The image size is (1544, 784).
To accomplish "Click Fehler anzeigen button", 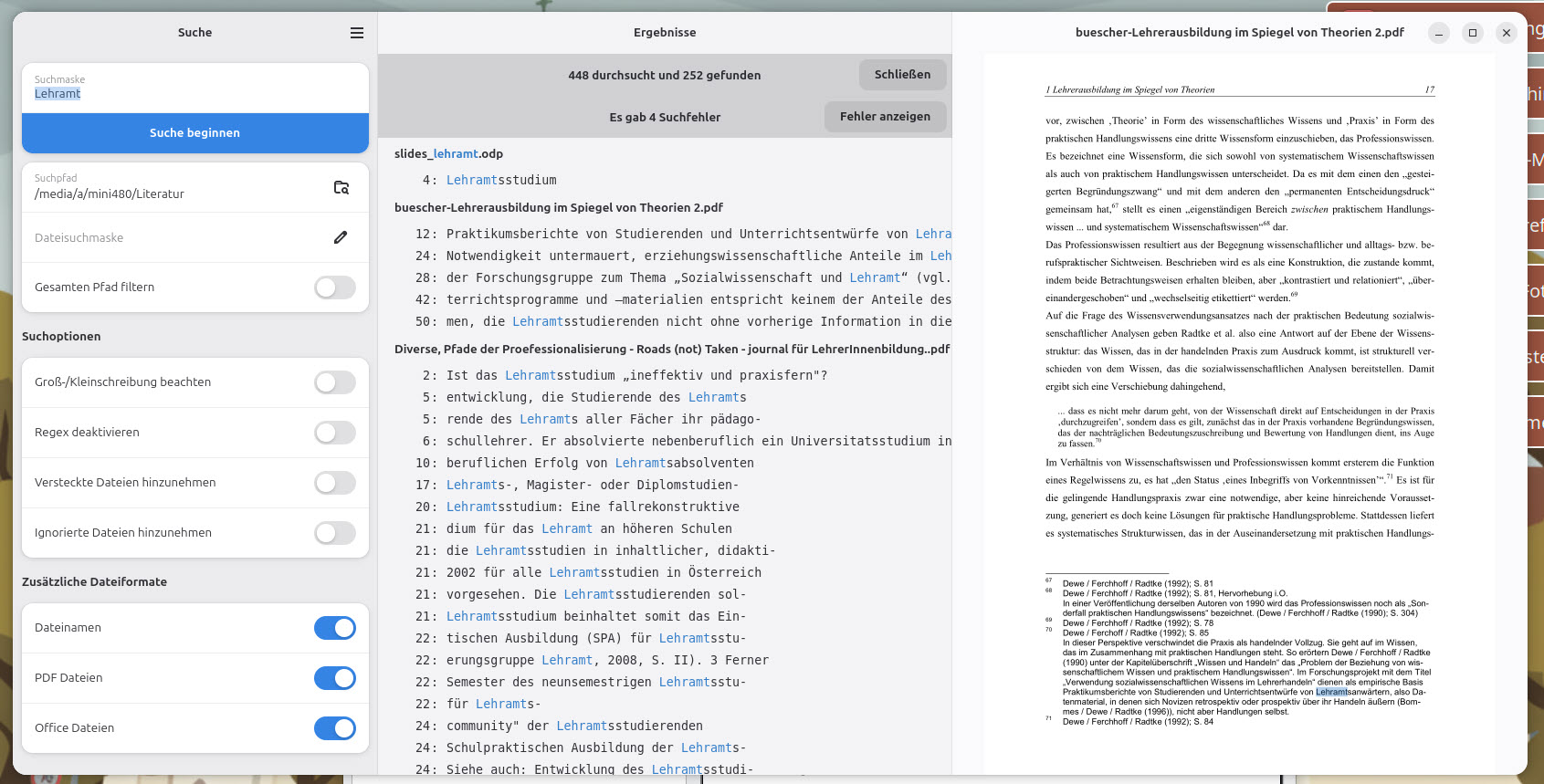I will coord(885,117).
